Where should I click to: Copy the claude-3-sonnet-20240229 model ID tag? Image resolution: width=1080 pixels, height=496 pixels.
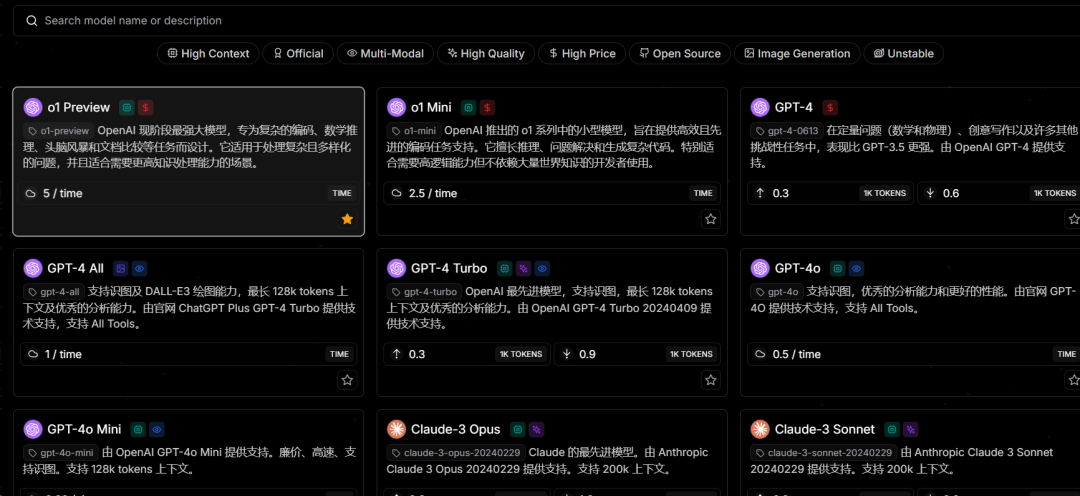coord(824,453)
